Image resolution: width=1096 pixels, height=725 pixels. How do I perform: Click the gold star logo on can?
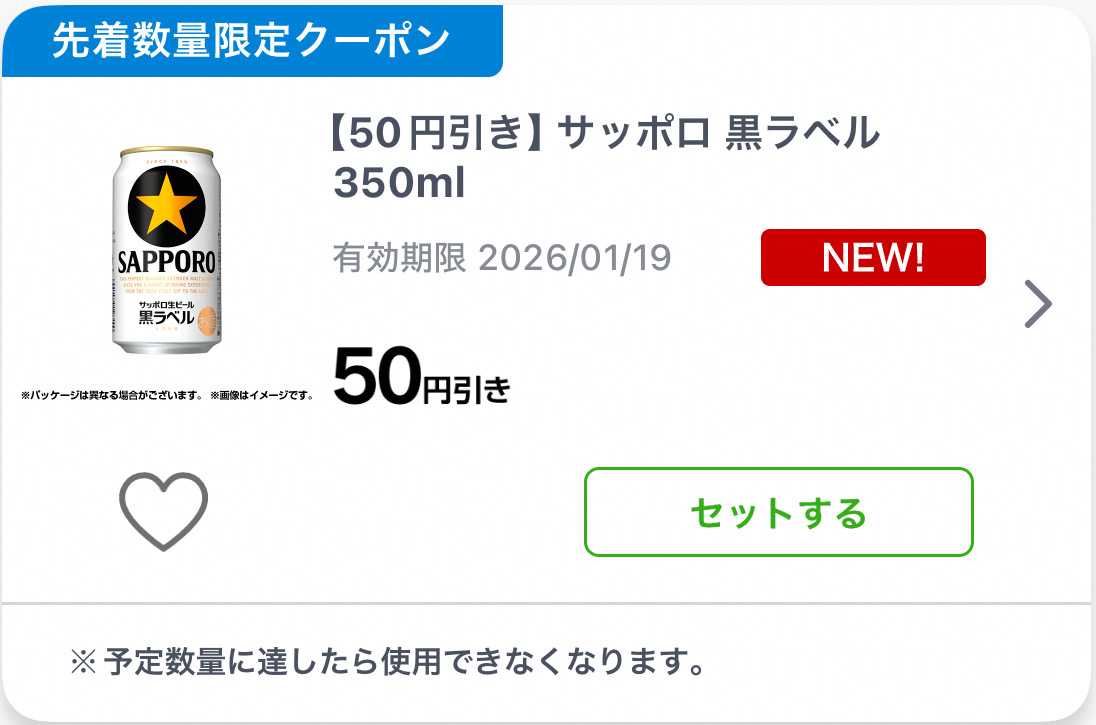[x=166, y=206]
